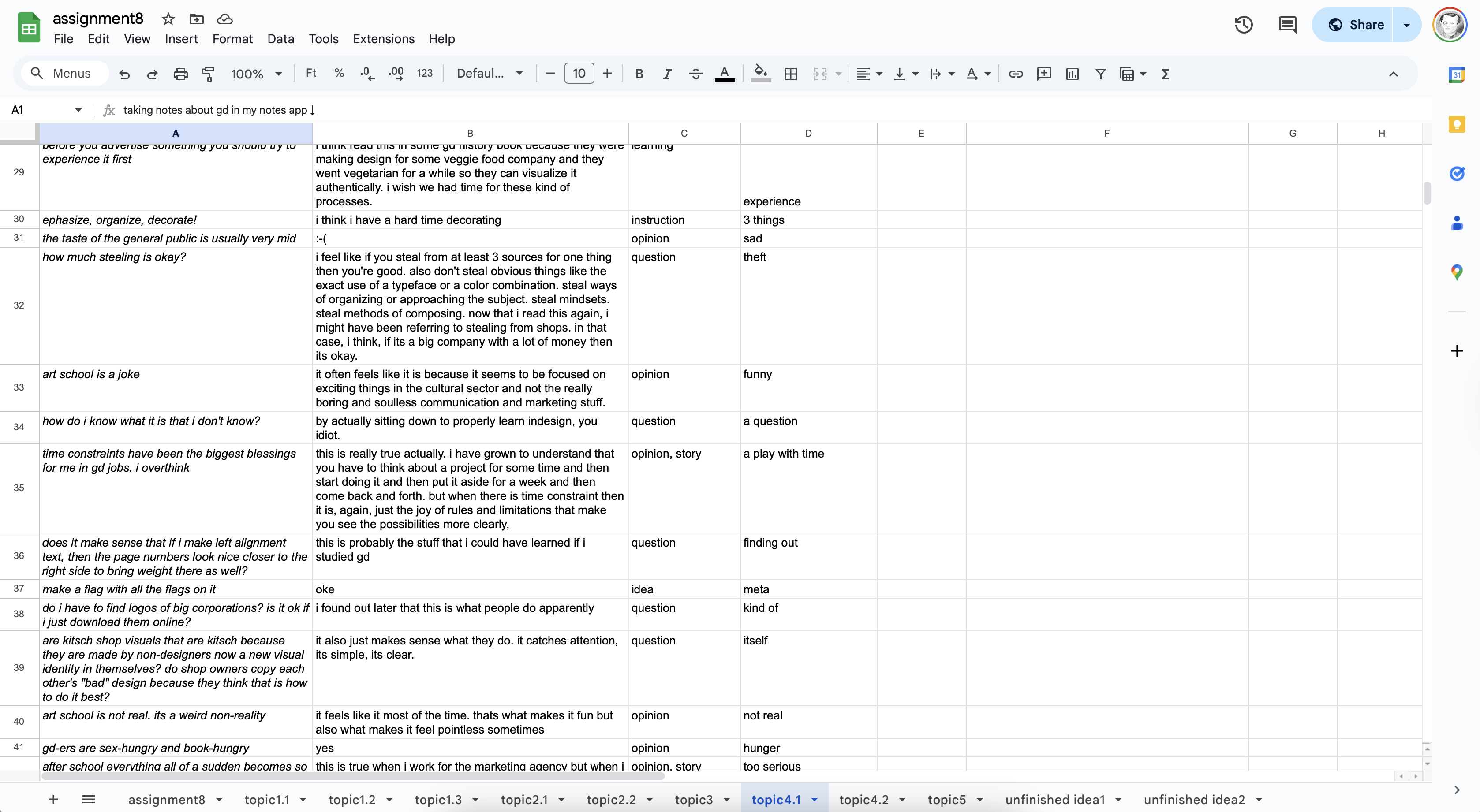The height and width of the screenshot is (812, 1480).
Task: Insert a link using the toolbar icon
Action: click(x=1015, y=74)
